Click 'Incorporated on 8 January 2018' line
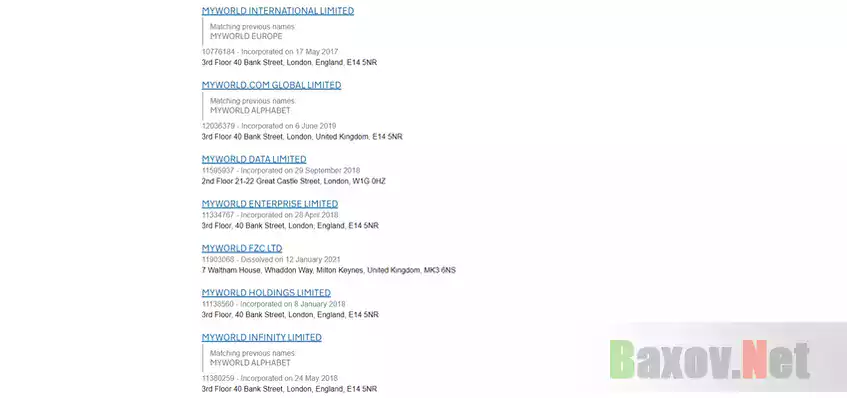847x398 pixels. [293, 304]
